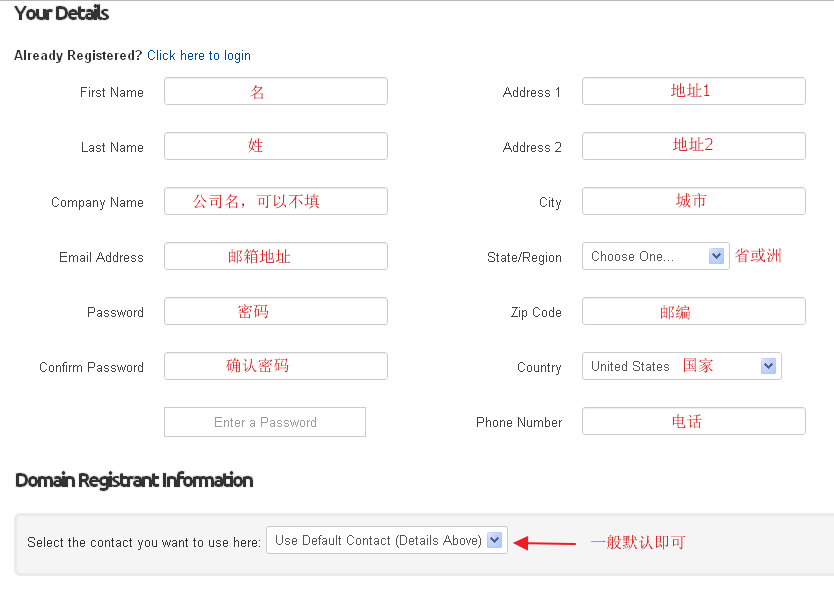Focus the First Name input field

click(275, 92)
